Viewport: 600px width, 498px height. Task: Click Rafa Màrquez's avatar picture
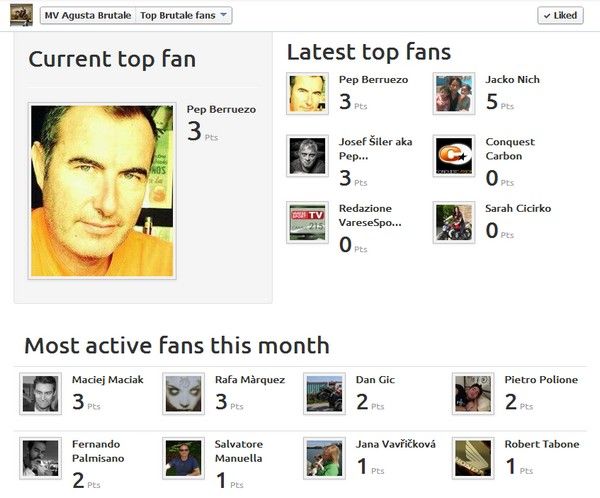[183, 394]
